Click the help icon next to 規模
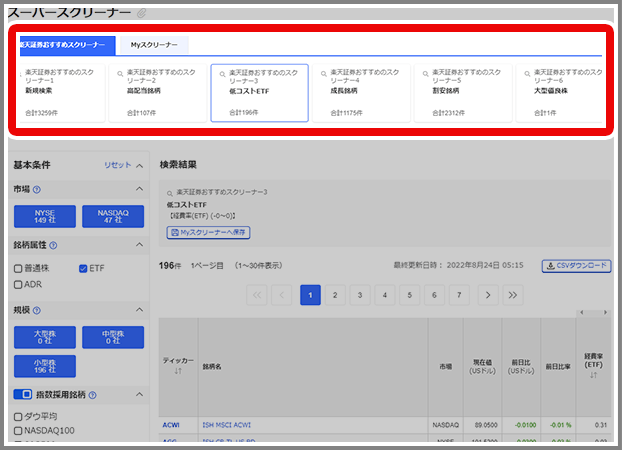The height and width of the screenshot is (450, 622). coord(37,311)
